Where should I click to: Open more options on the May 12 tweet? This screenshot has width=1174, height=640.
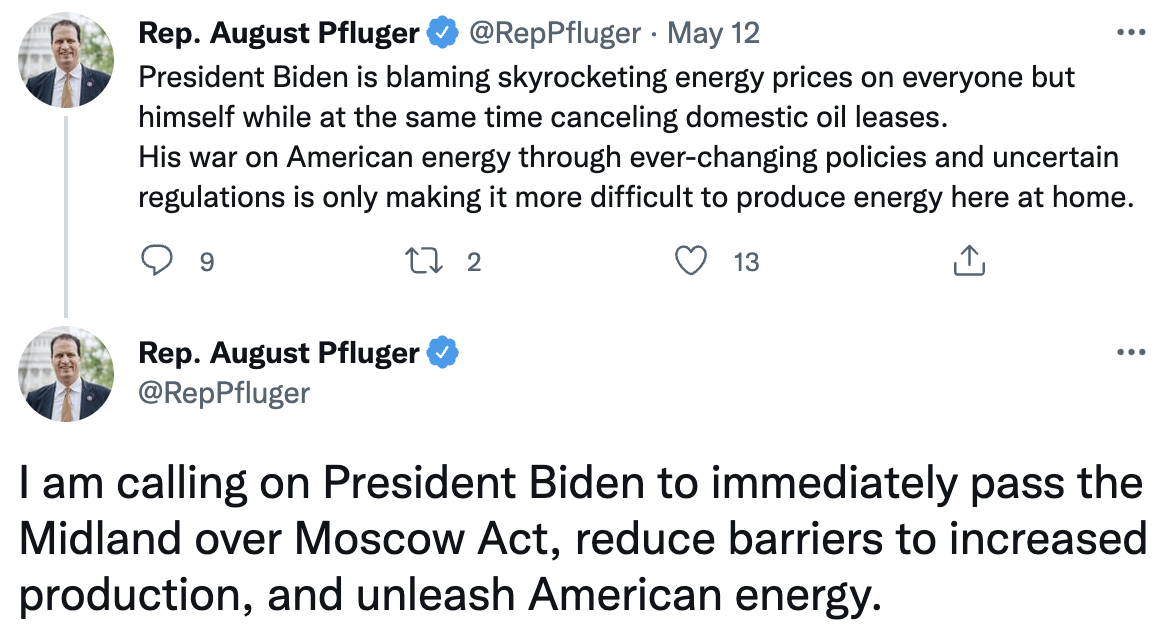click(1130, 33)
